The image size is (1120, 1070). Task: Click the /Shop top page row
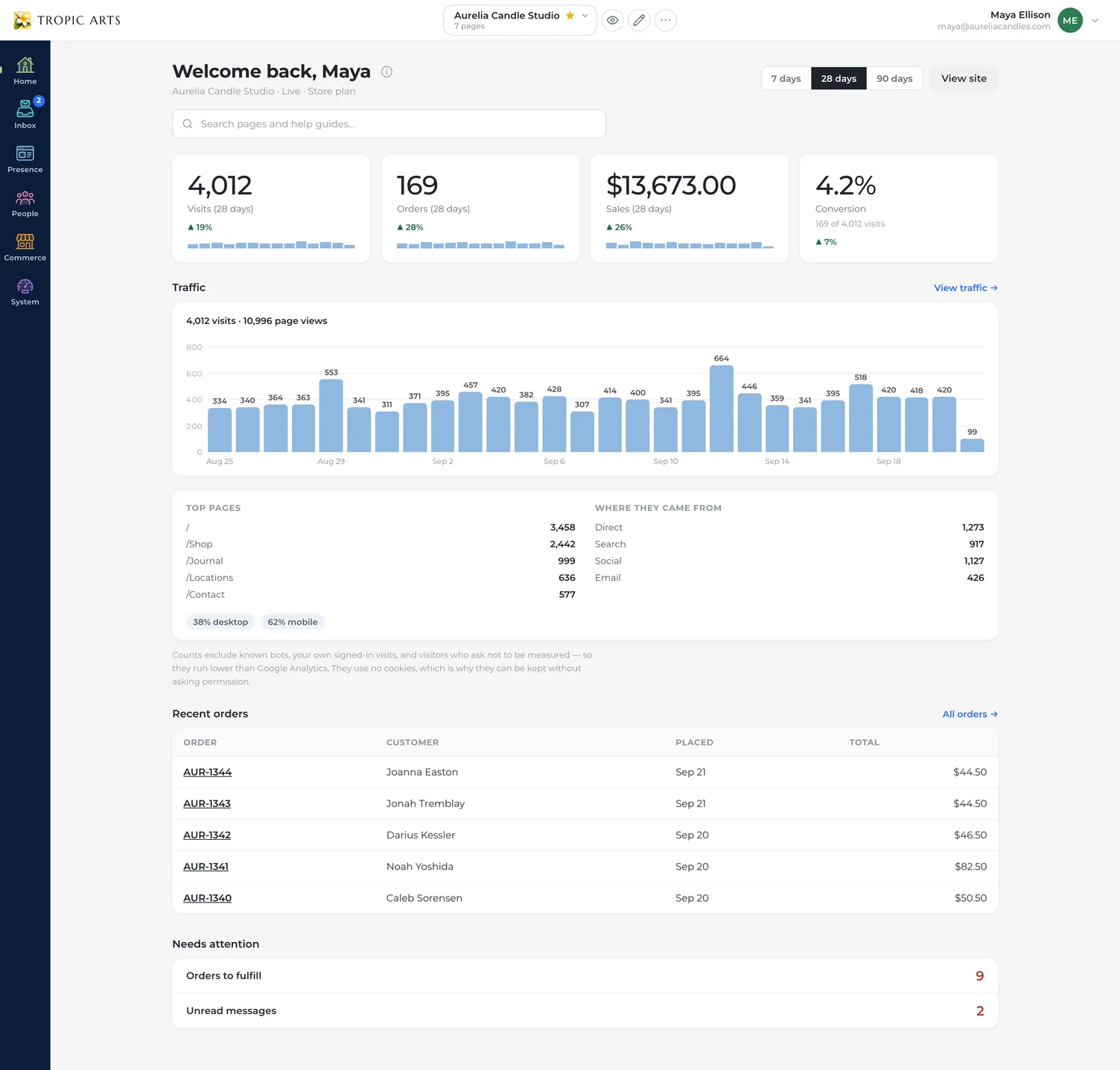click(381, 544)
